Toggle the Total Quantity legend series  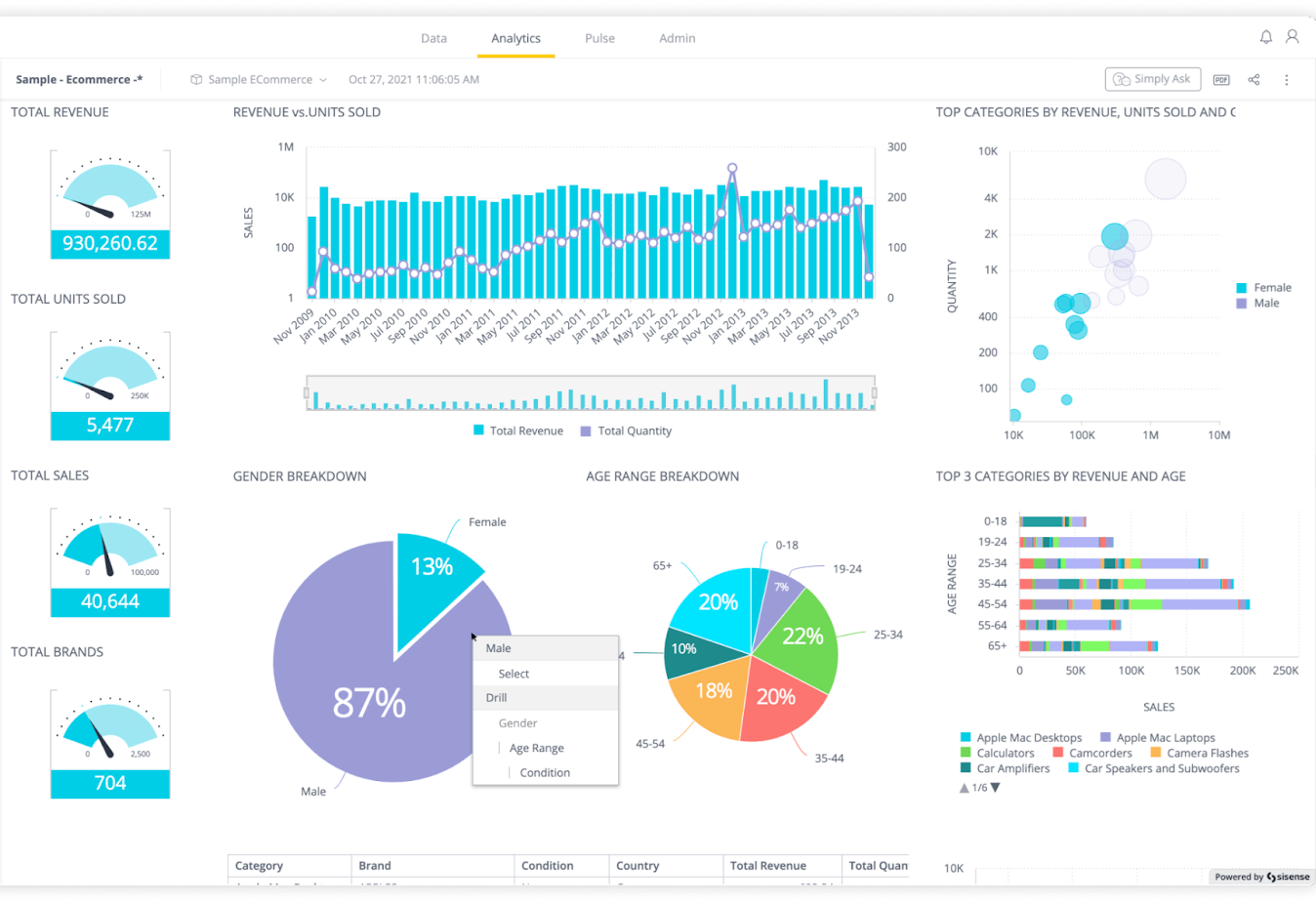click(x=626, y=431)
